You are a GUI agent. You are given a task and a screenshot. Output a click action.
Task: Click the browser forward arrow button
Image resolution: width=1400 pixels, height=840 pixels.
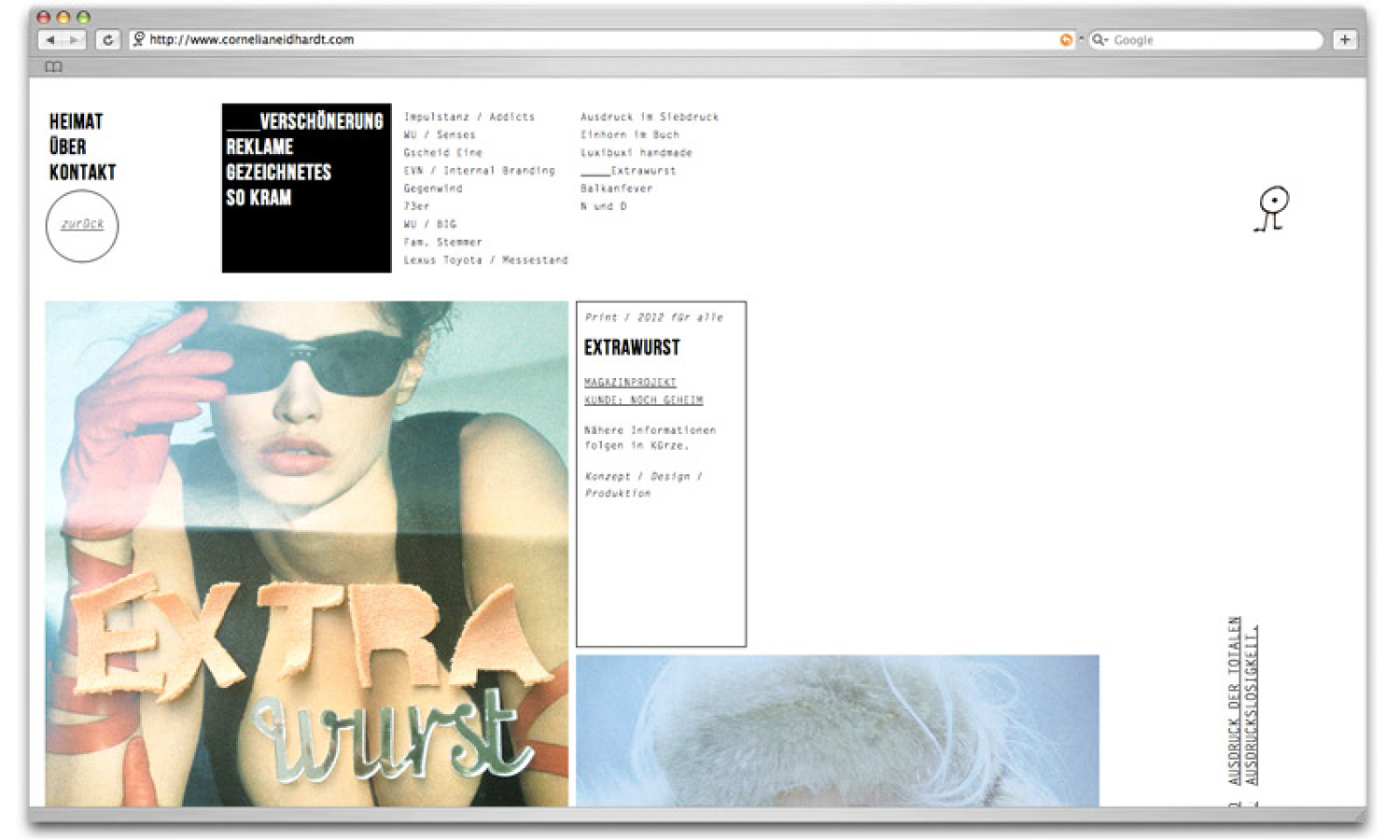[x=74, y=40]
